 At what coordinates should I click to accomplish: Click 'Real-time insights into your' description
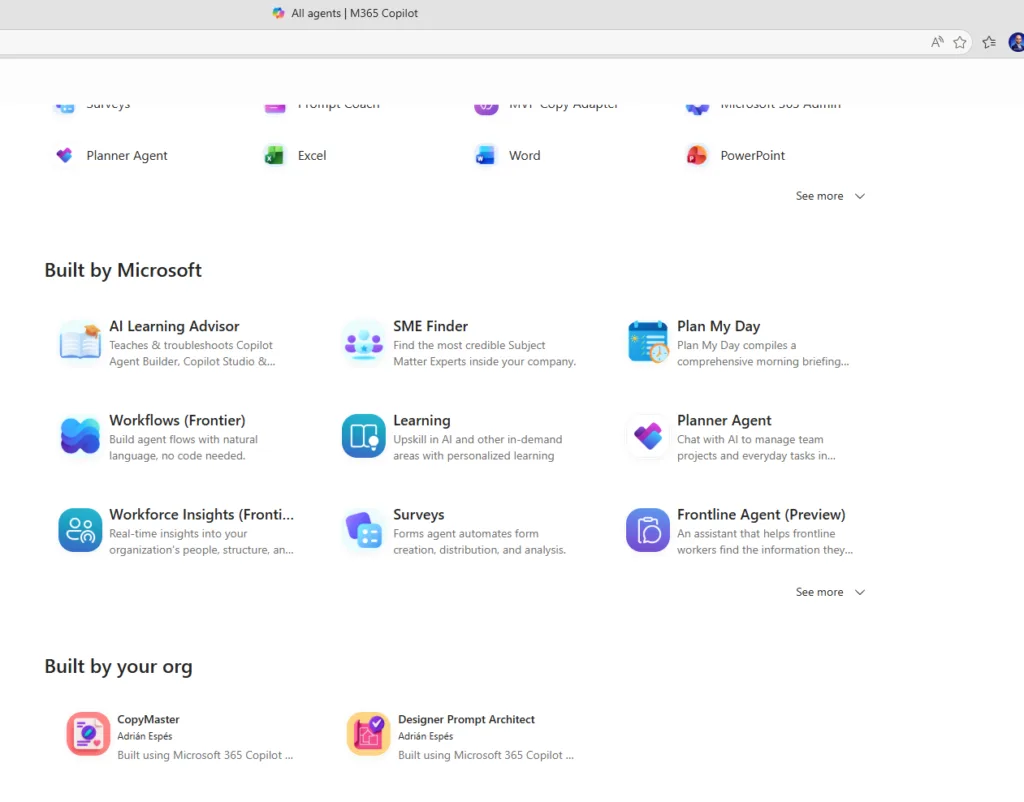178,534
